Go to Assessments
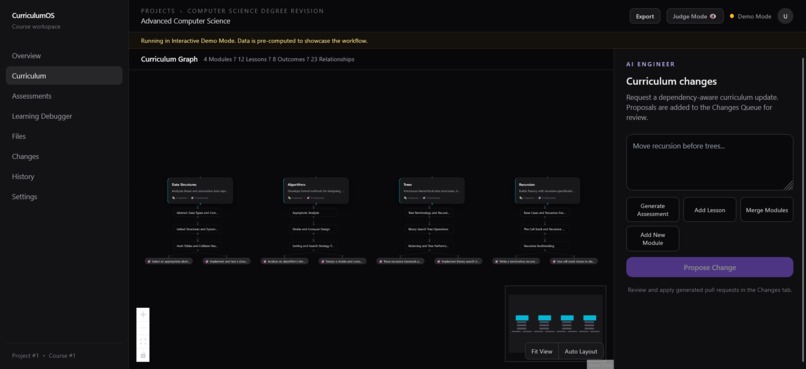 click(64, 96)
